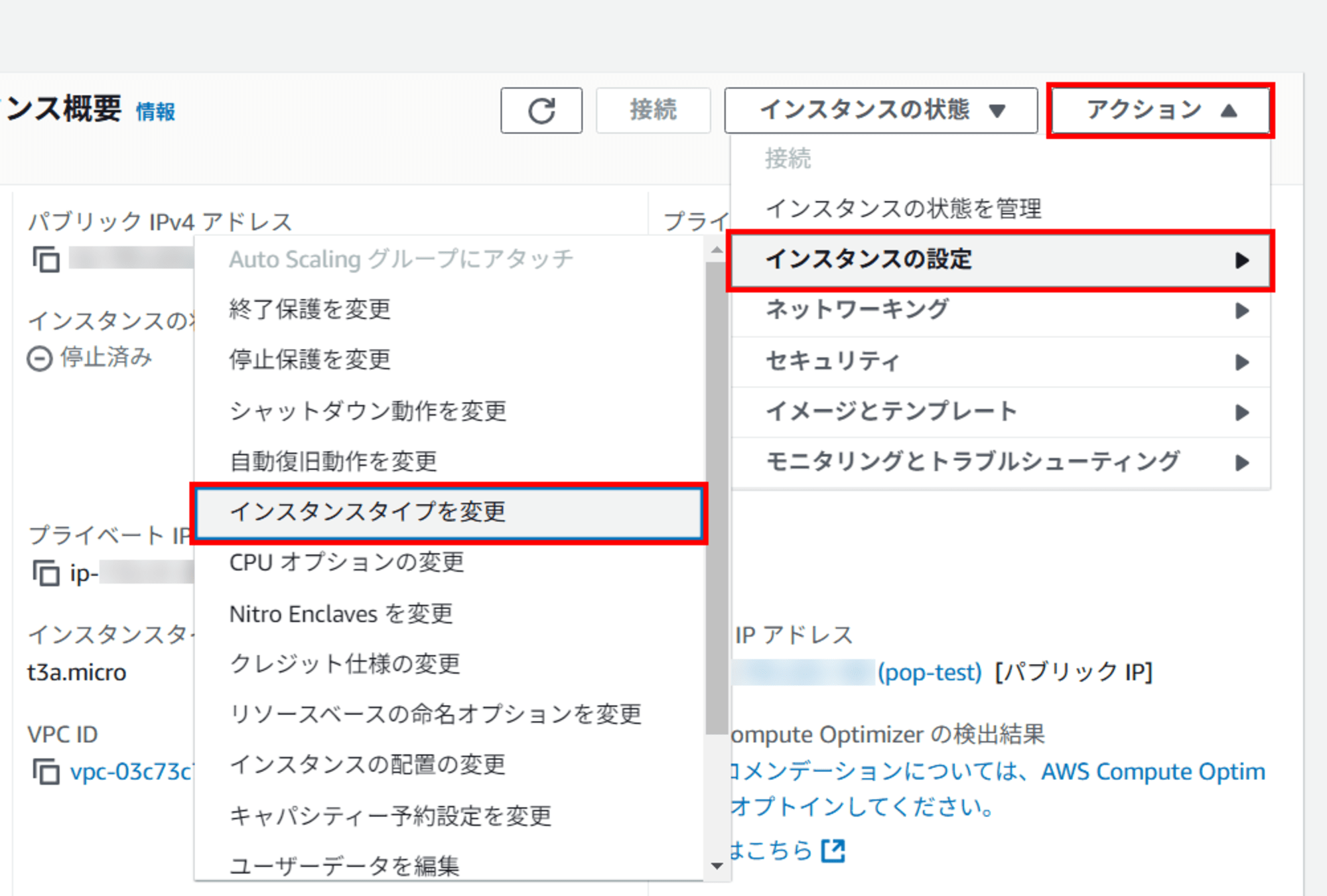Expand the ネットワーキング submenu
This screenshot has width=1327, height=896.
(1001, 310)
